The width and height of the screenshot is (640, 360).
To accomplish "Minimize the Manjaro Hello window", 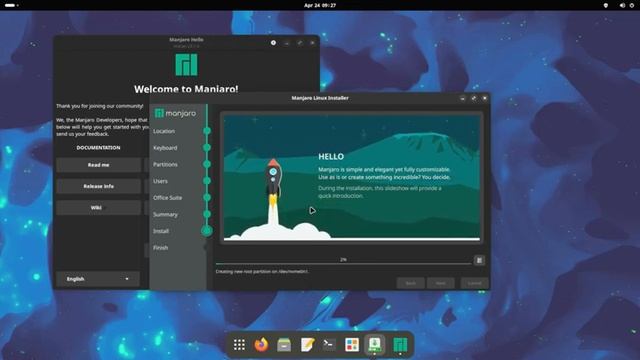I will click(x=287, y=43).
